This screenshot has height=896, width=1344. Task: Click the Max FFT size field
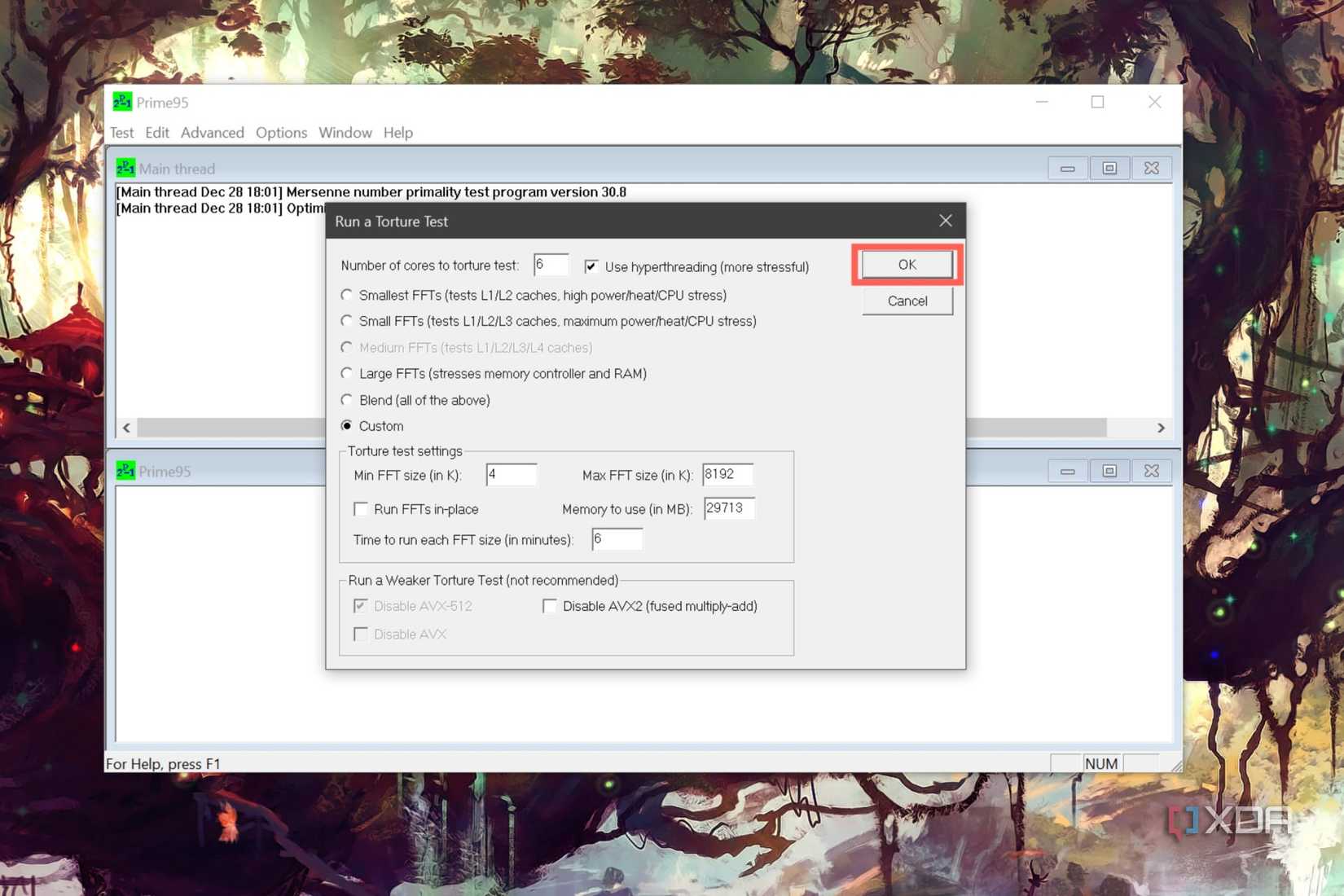point(727,474)
